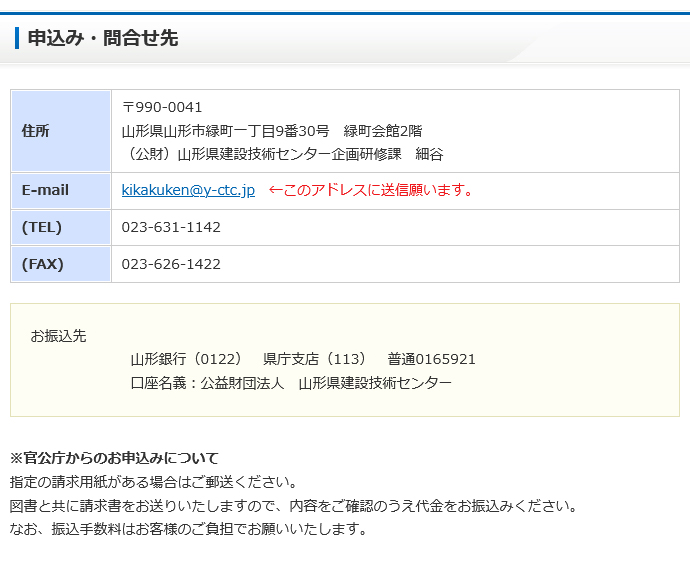690x585 pixels.
Task: Click the address line 山形県山形市緑町一丁目9番30号
Action: [x=226, y=131]
